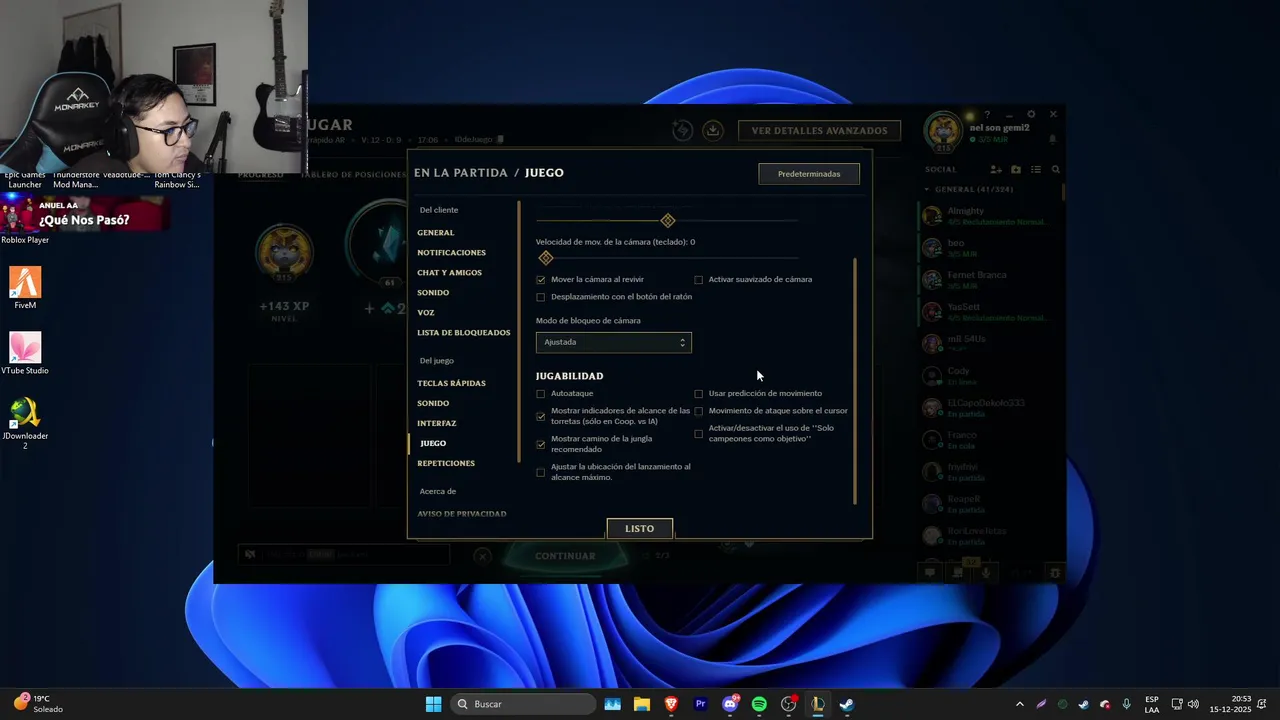Click the add friend icon in Social
The height and width of the screenshot is (720, 1280).
coord(996,170)
